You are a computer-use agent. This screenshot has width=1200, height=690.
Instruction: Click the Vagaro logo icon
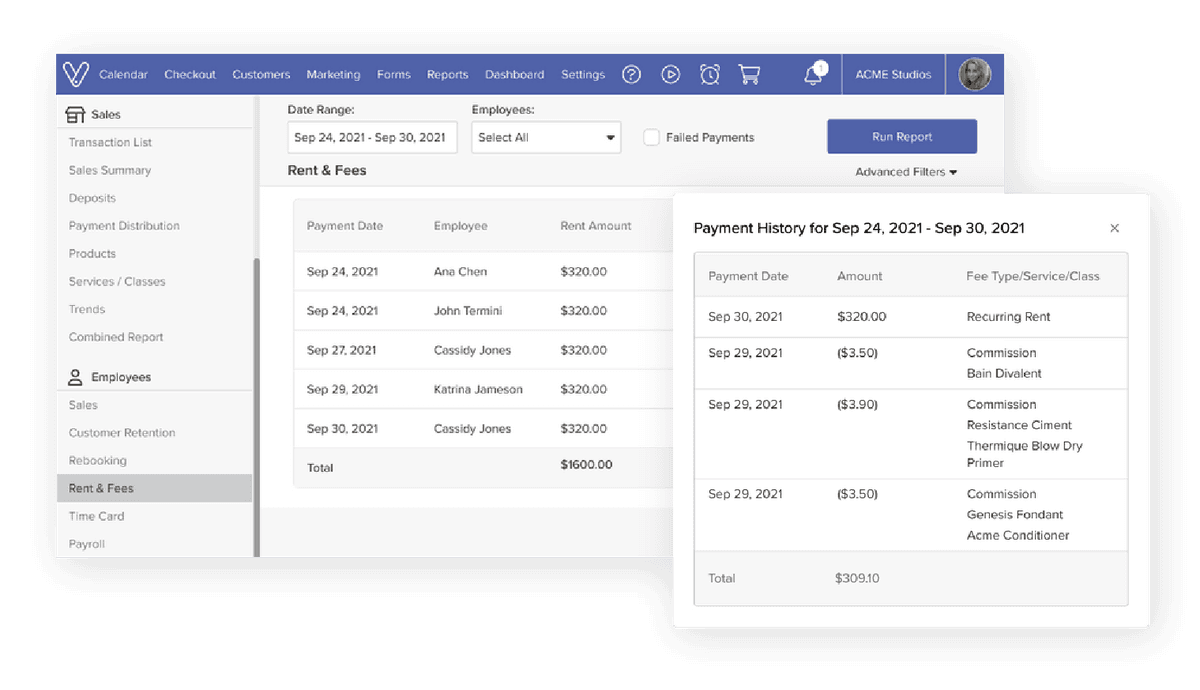pos(75,74)
